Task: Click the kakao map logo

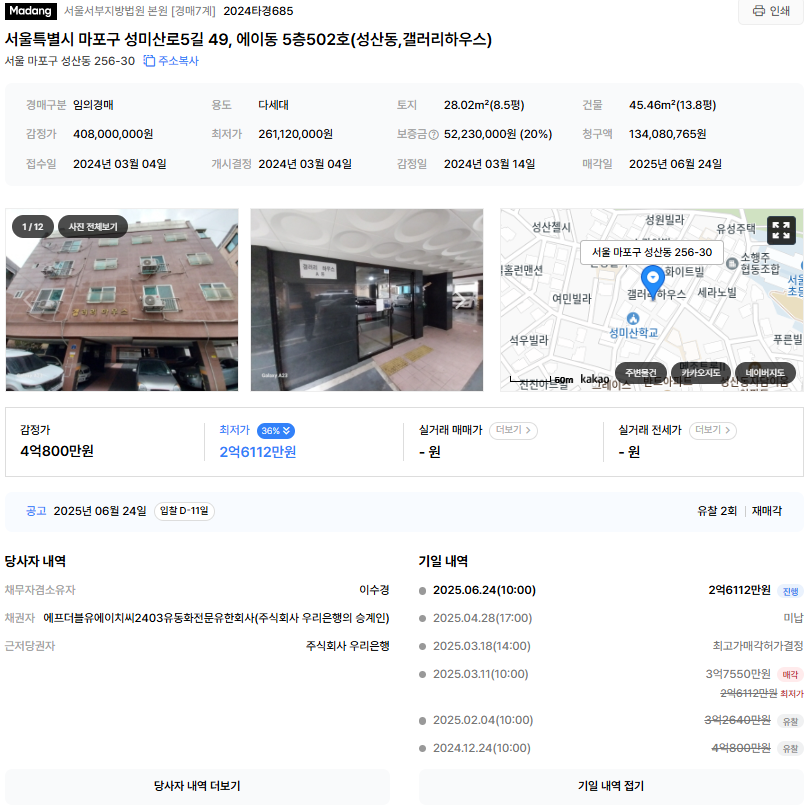Action: tap(594, 379)
